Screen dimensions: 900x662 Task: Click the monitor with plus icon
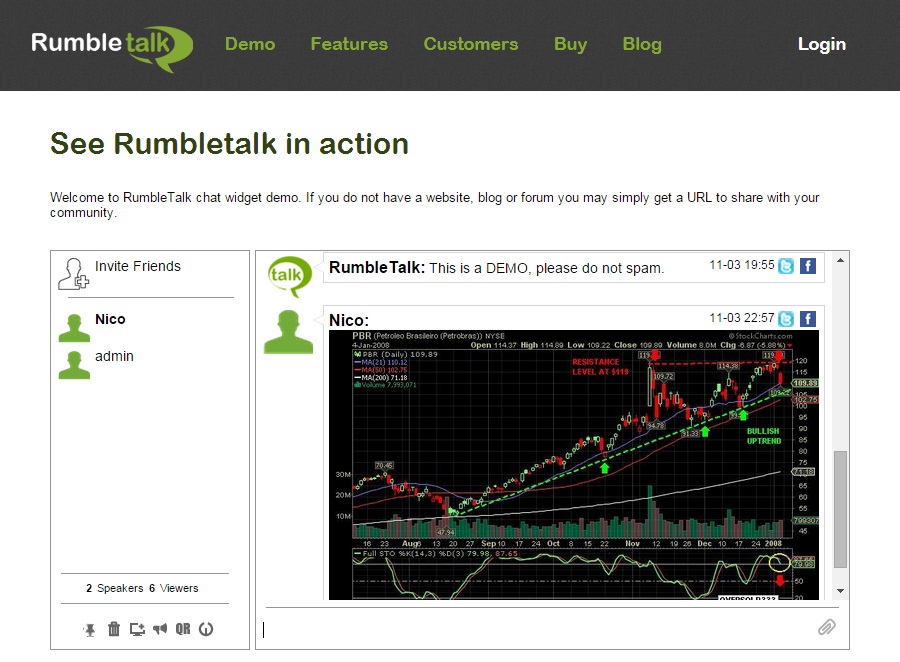tap(137, 629)
